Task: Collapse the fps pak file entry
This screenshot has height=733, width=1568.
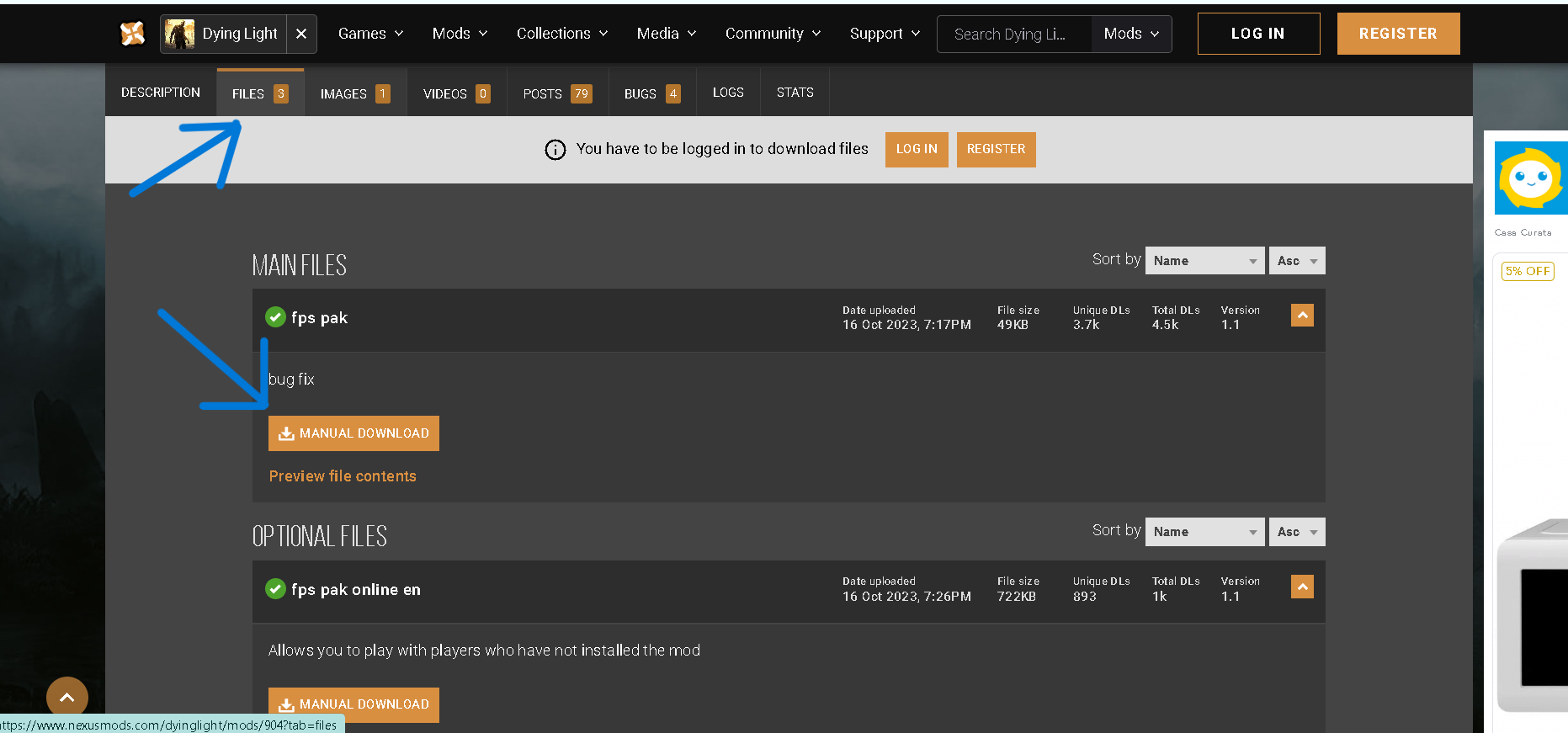Action: [1302, 315]
